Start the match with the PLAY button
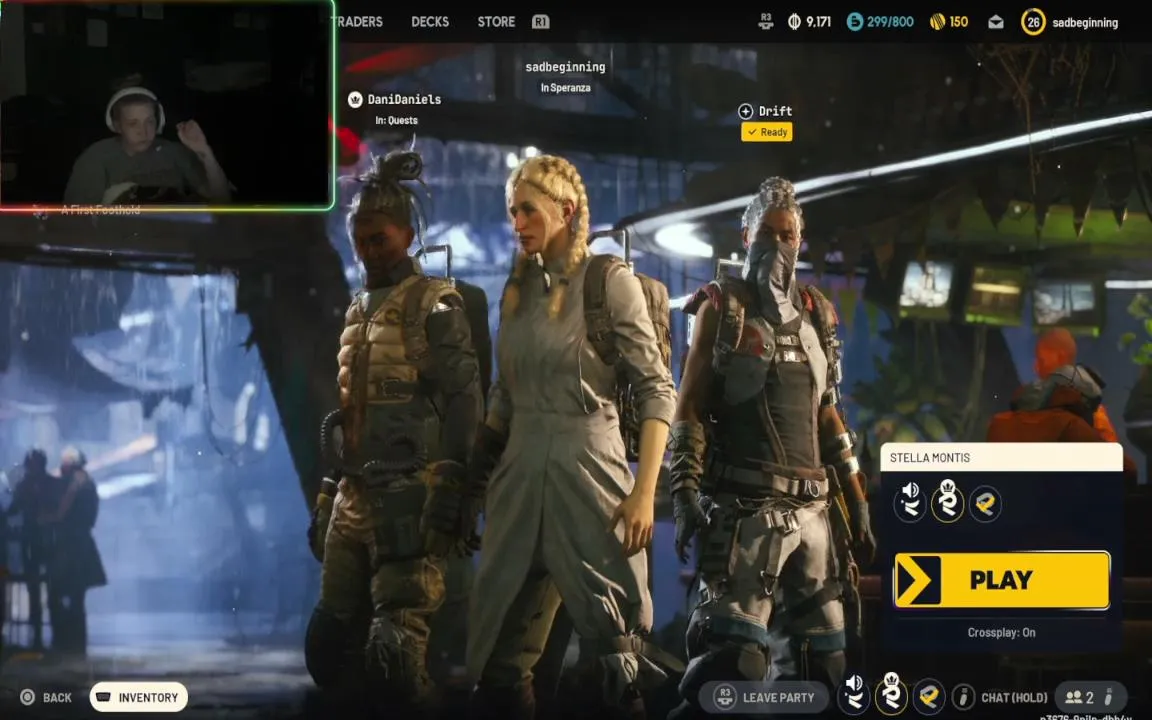This screenshot has width=1152, height=720. click(1001, 580)
